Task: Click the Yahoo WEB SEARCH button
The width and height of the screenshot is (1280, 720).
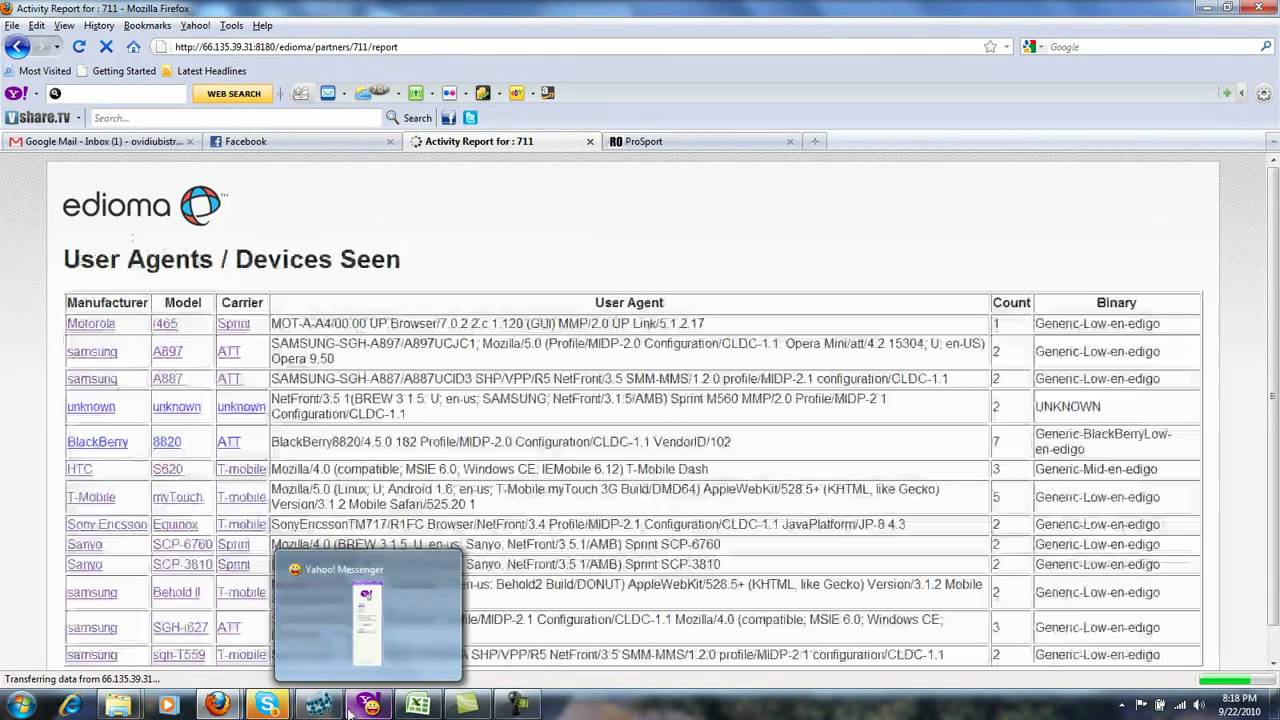Action: click(233, 93)
